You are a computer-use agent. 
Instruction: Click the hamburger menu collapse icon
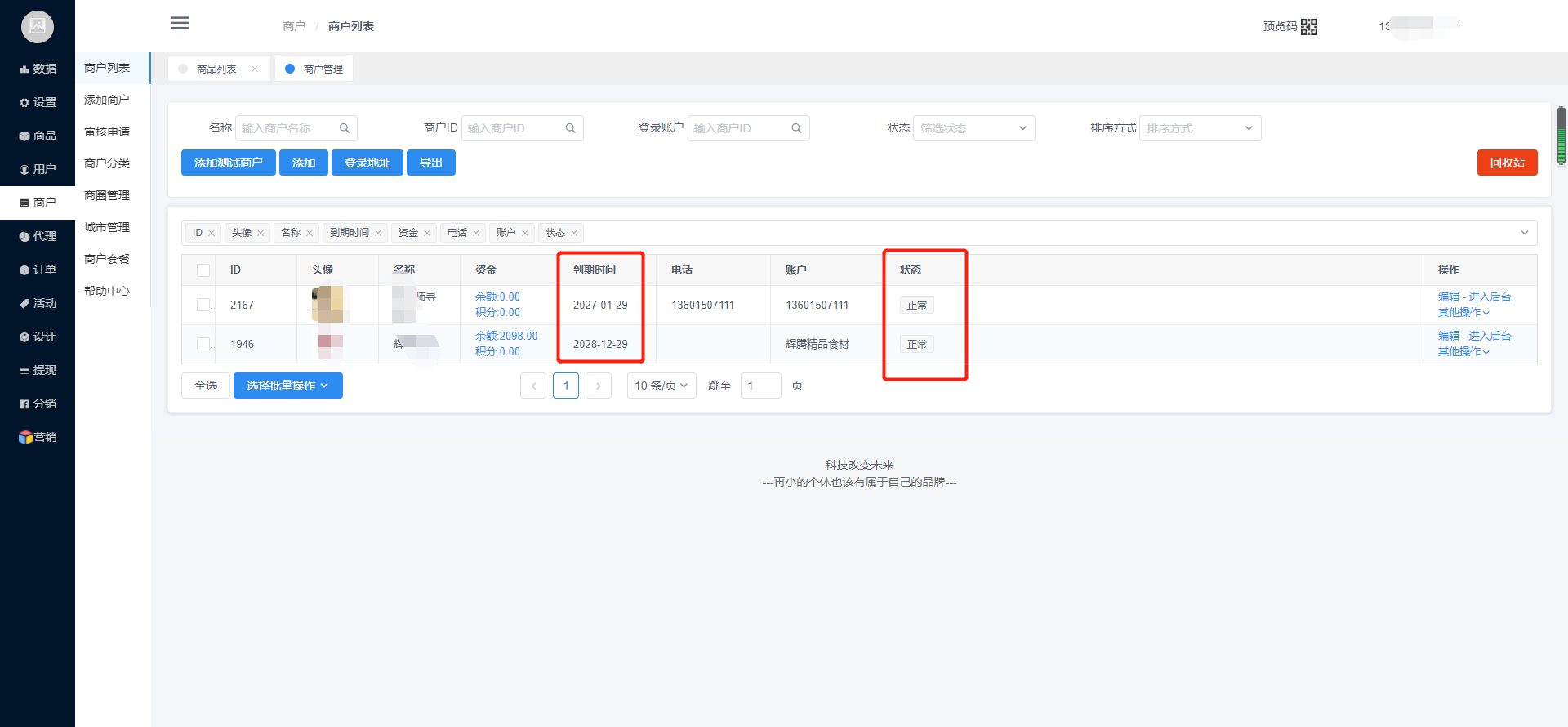coord(180,23)
